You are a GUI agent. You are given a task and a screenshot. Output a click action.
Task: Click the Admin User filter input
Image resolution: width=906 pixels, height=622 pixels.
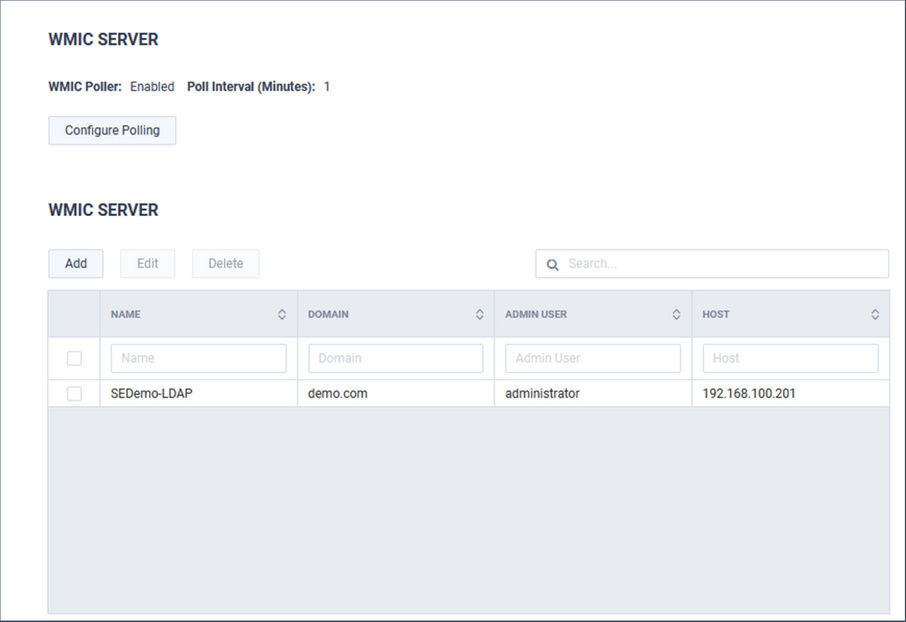[x=593, y=358]
